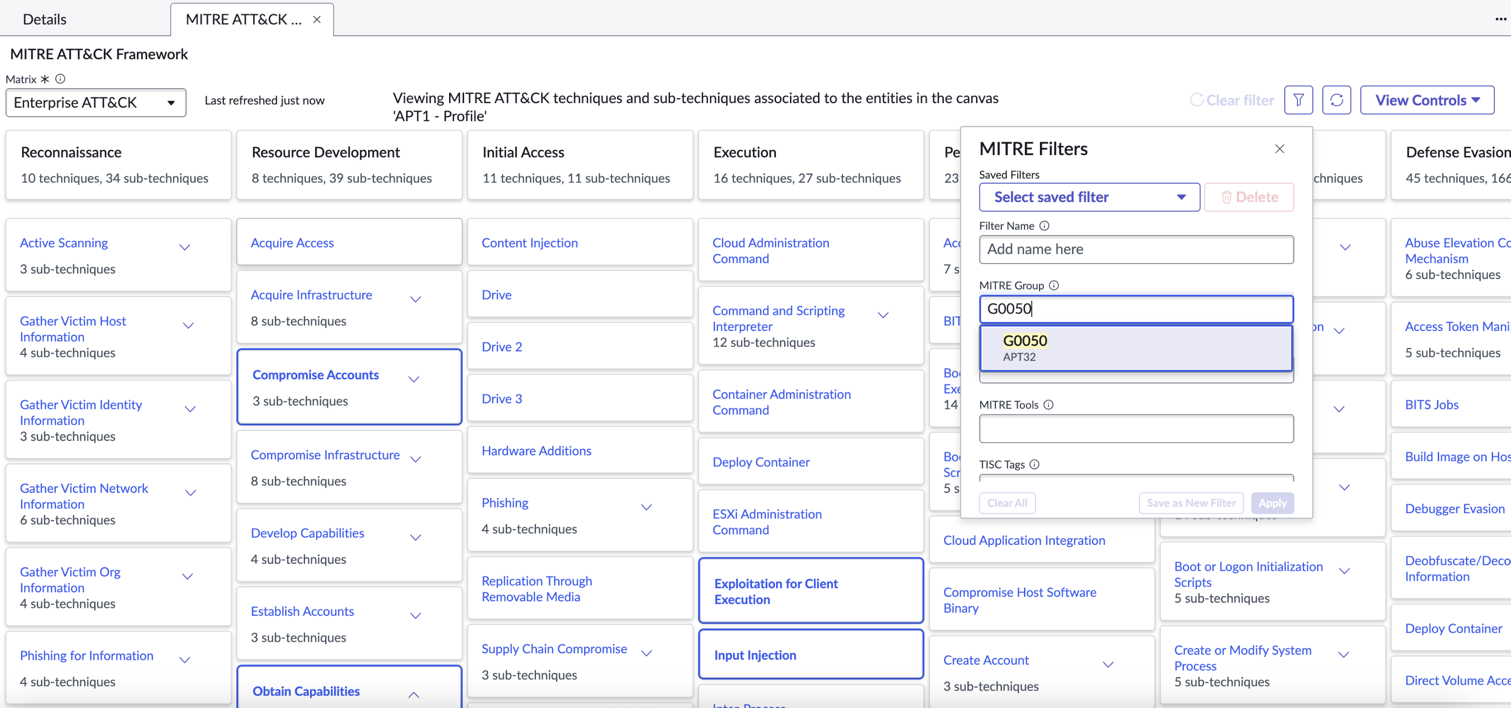Viewport: 1511px width, 708px height.
Task: Open Compromise Host Software Binary technique
Action: [x=1020, y=600]
